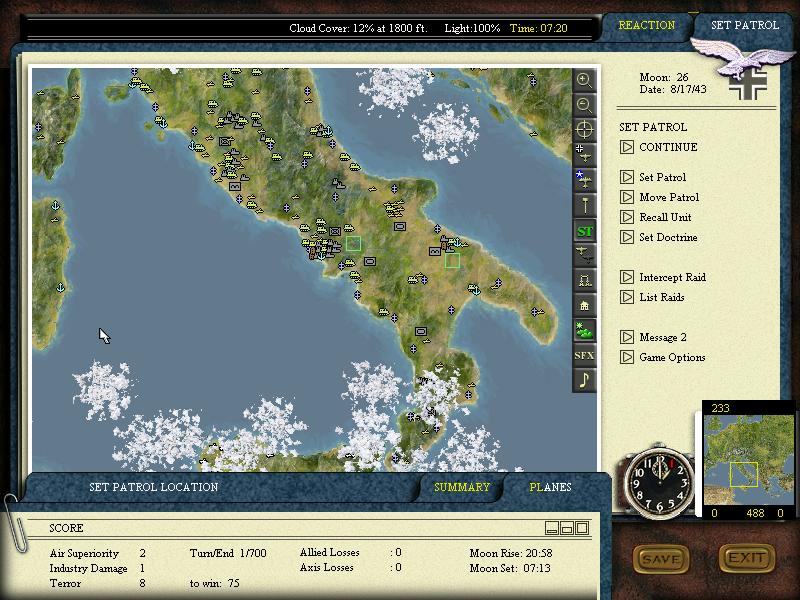The height and width of the screenshot is (600, 800).
Task: Click the Moon Set: 07:13 text
Action: [510, 568]
